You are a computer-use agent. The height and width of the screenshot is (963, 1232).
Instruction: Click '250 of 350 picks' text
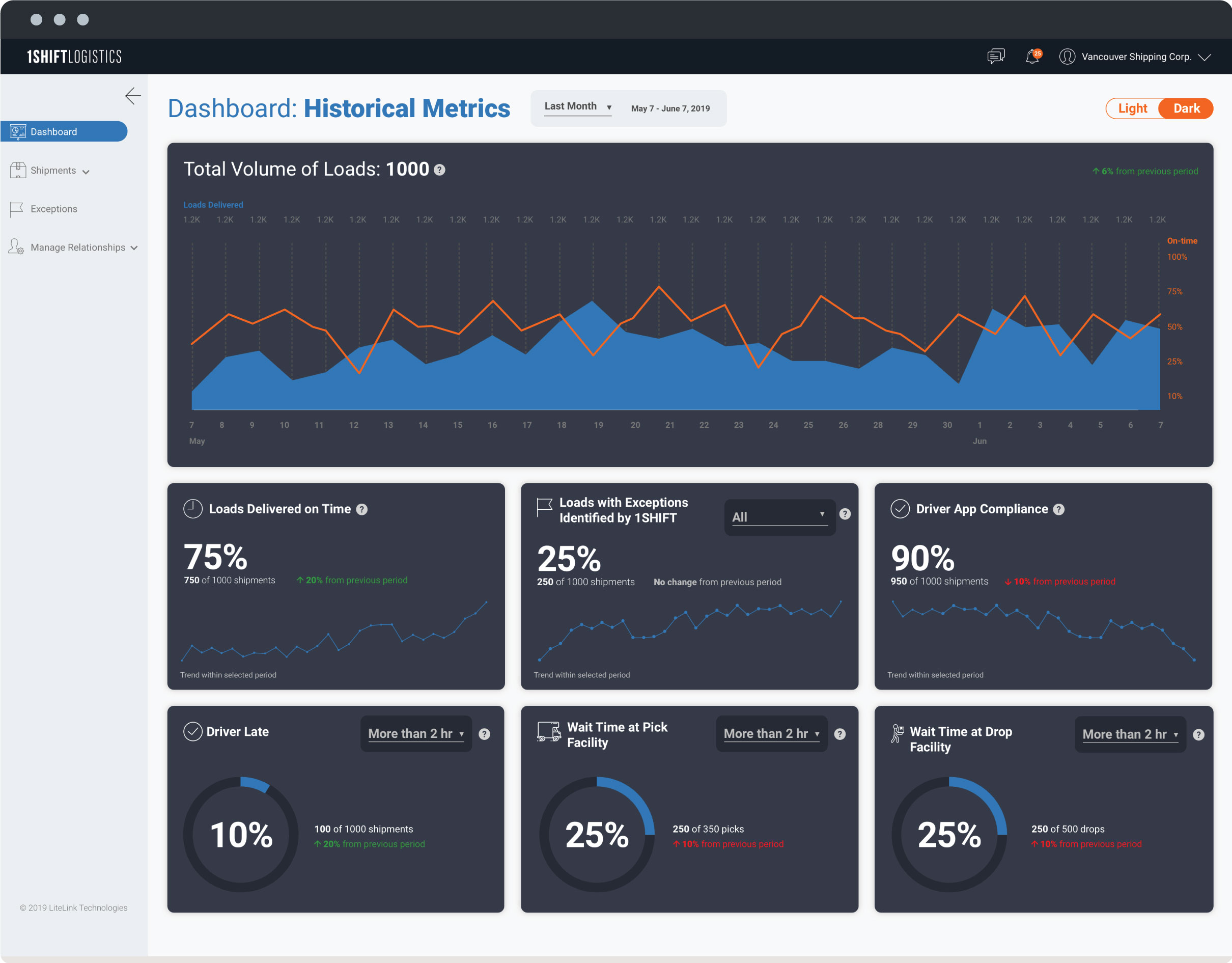click(708, 829)
